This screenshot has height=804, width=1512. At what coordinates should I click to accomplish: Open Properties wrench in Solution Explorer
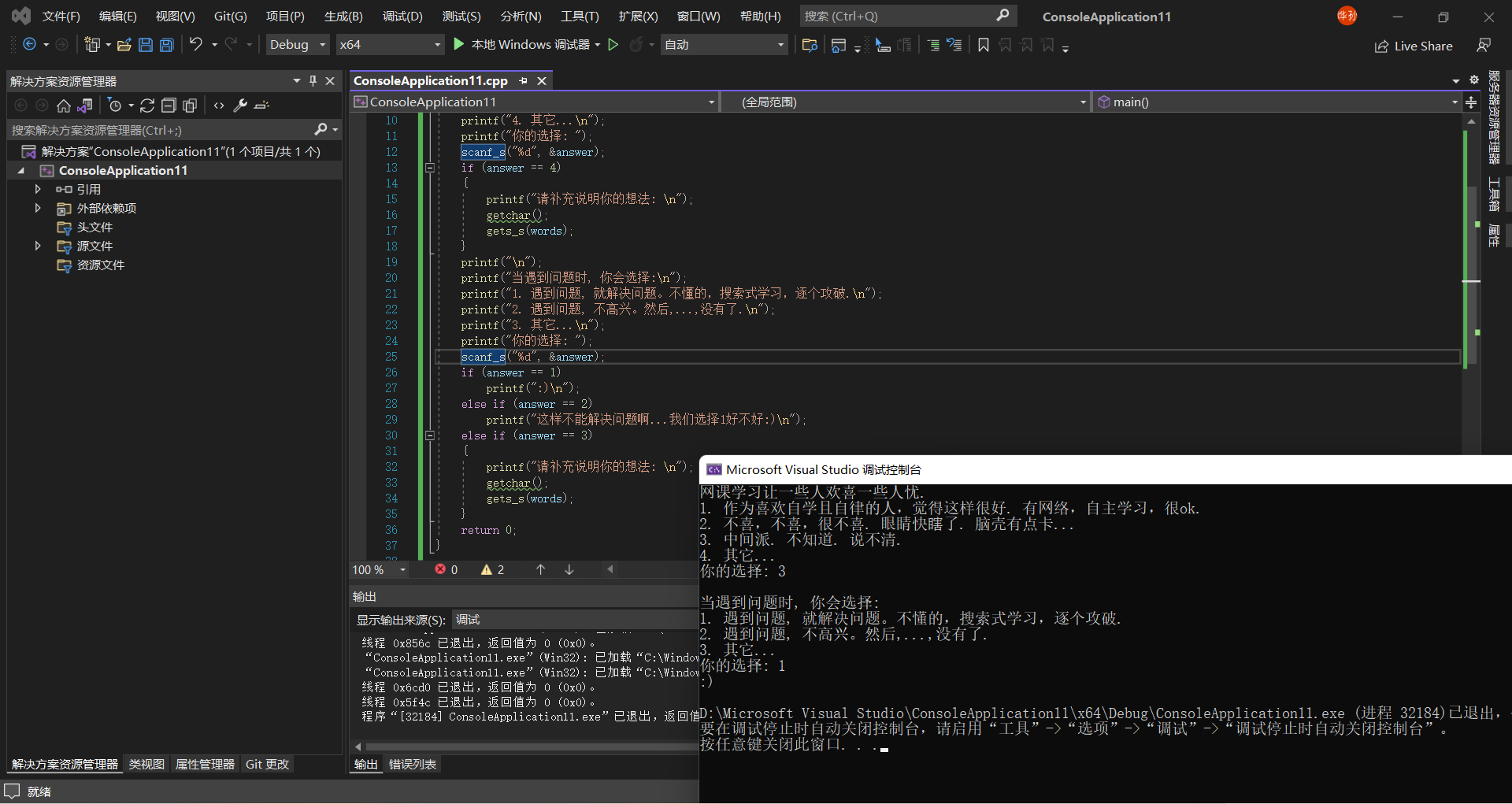241,106
